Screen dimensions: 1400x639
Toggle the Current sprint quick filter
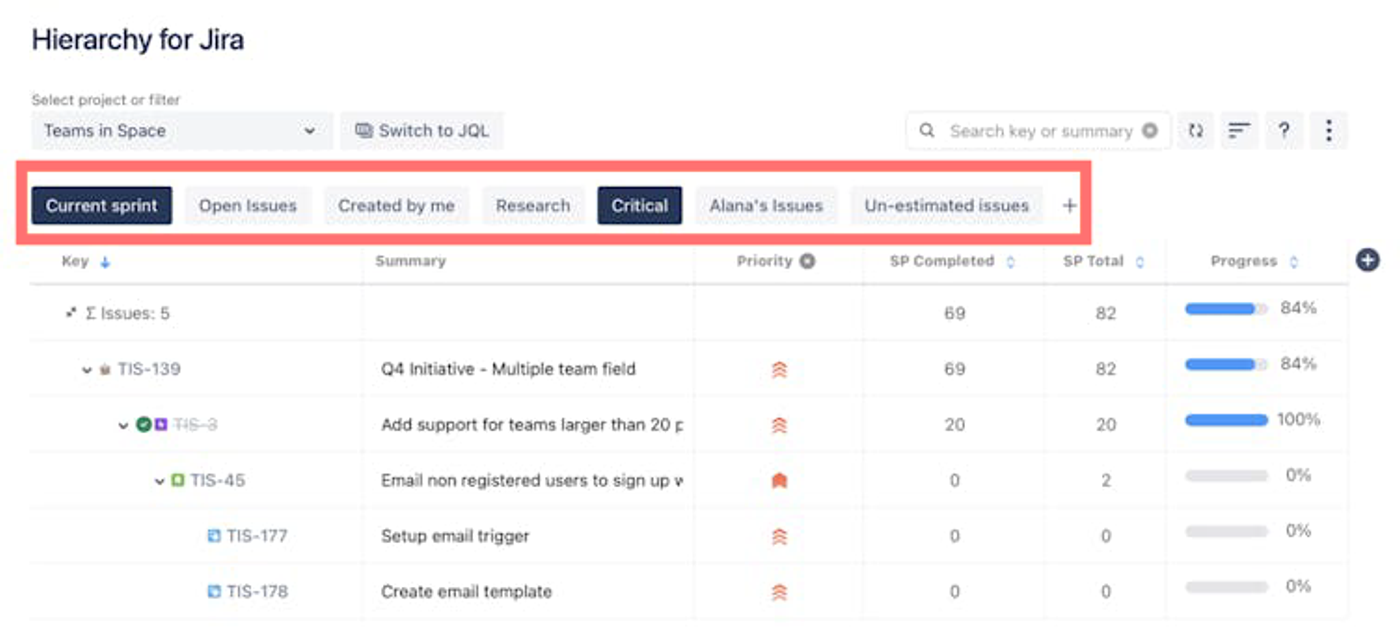[102, 206]
